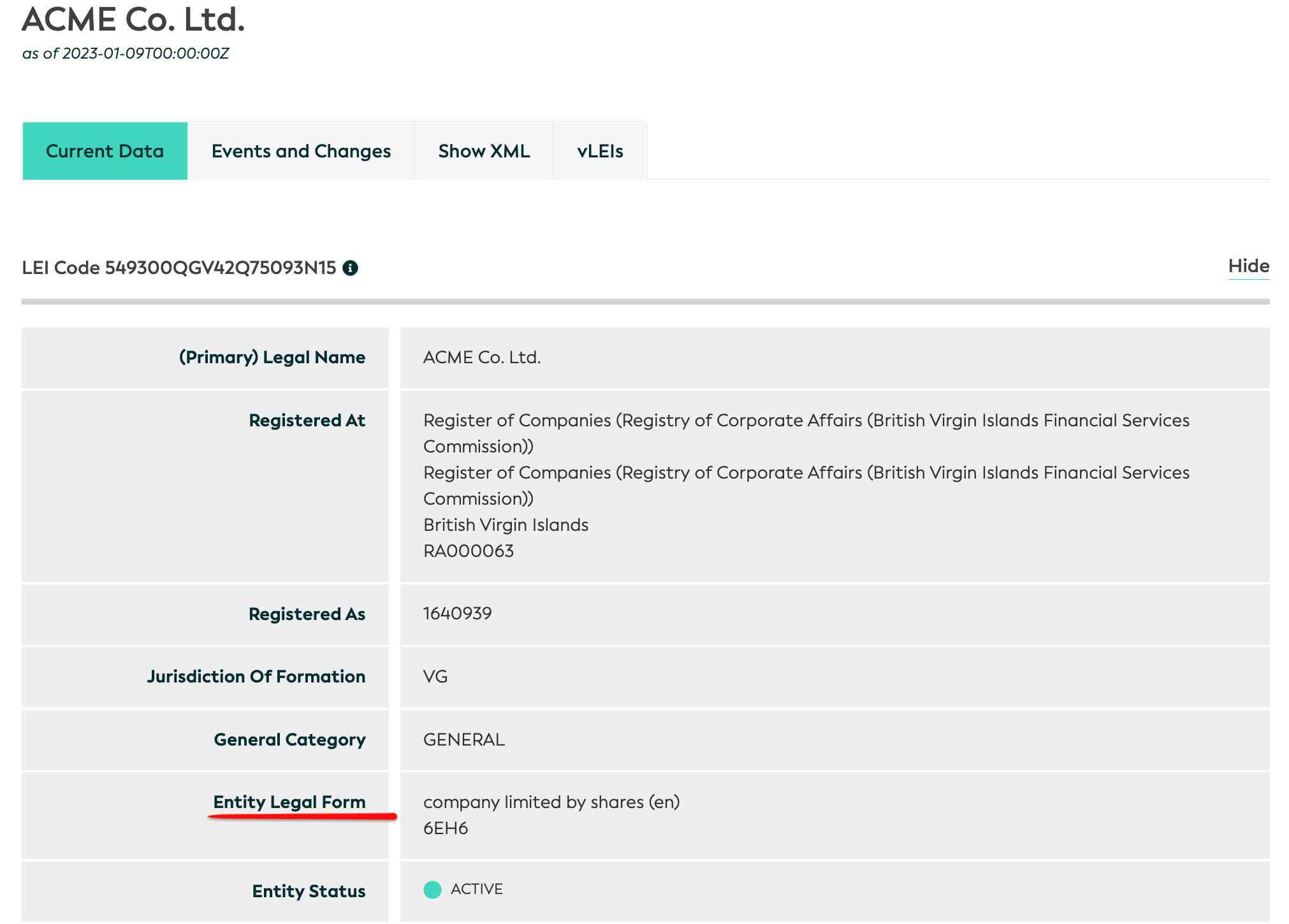Click the (Primary) Legal Name label
The height and width of the screenshot is (924, 1289).
[272, 357]
